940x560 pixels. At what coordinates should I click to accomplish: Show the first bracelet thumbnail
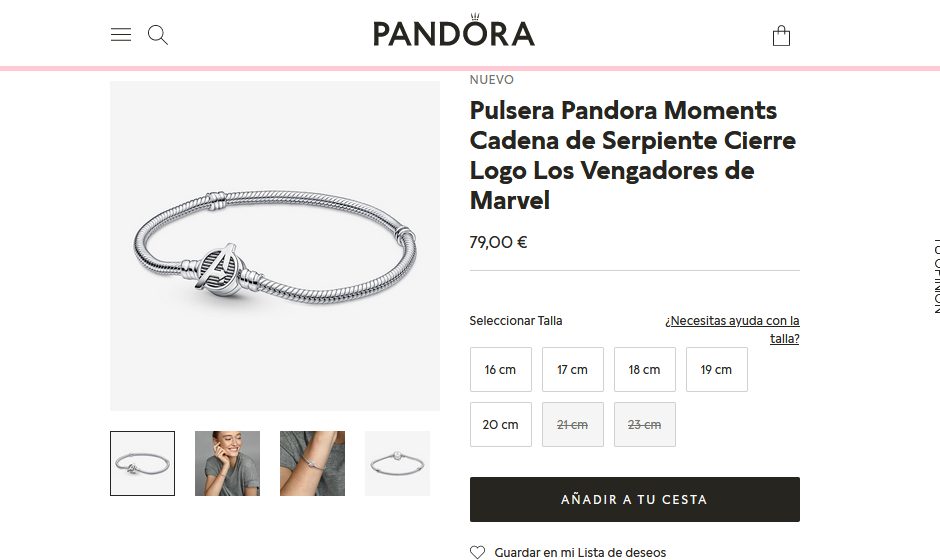[x=143, y=463]
